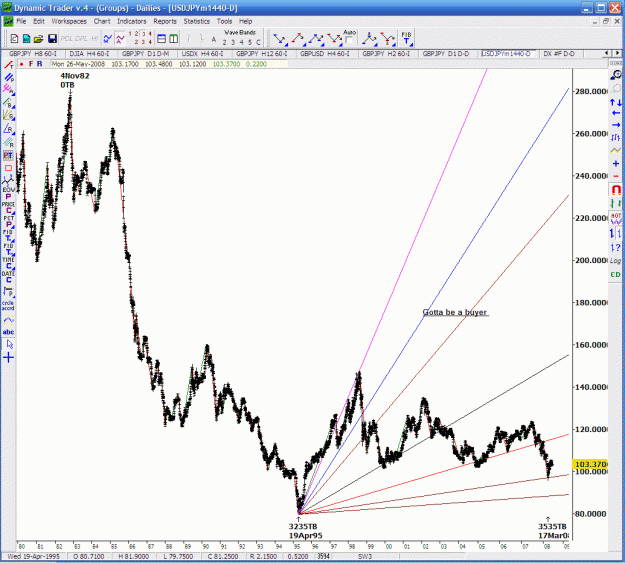
Task: Select the Gann fan G tool
Action: (x=8, y=115)
